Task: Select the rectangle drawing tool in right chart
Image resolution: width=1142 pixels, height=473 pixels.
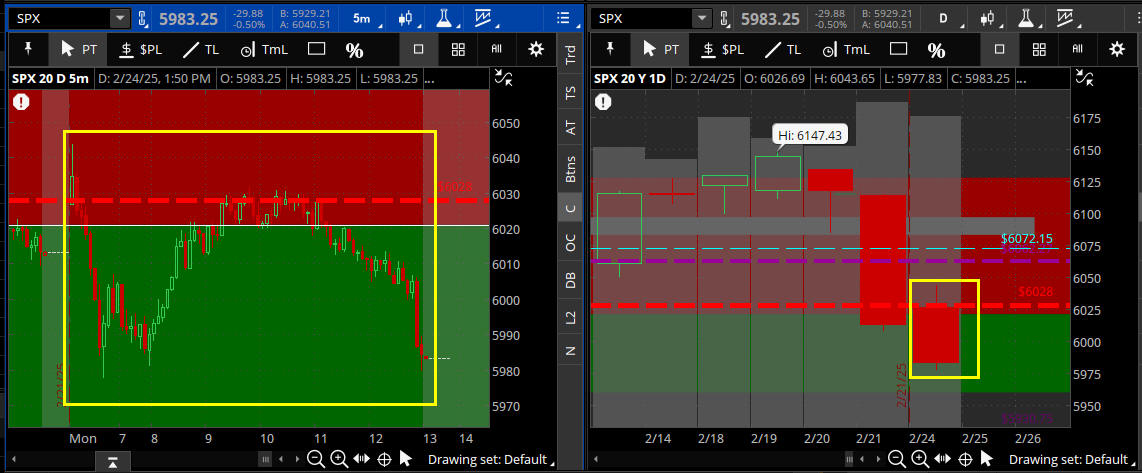Action: tap(898, 49)
